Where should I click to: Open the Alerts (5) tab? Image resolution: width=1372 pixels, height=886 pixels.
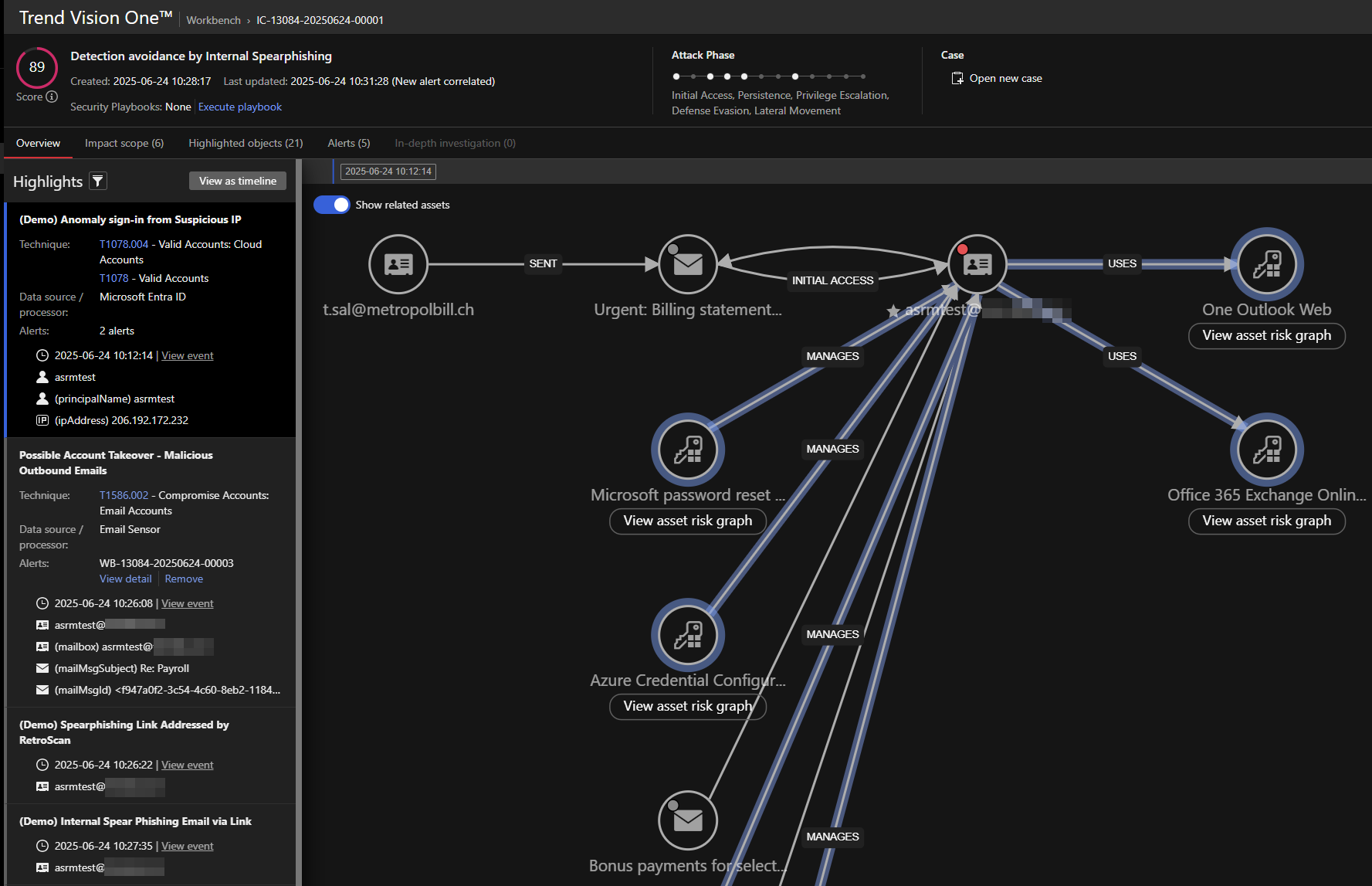348,143
